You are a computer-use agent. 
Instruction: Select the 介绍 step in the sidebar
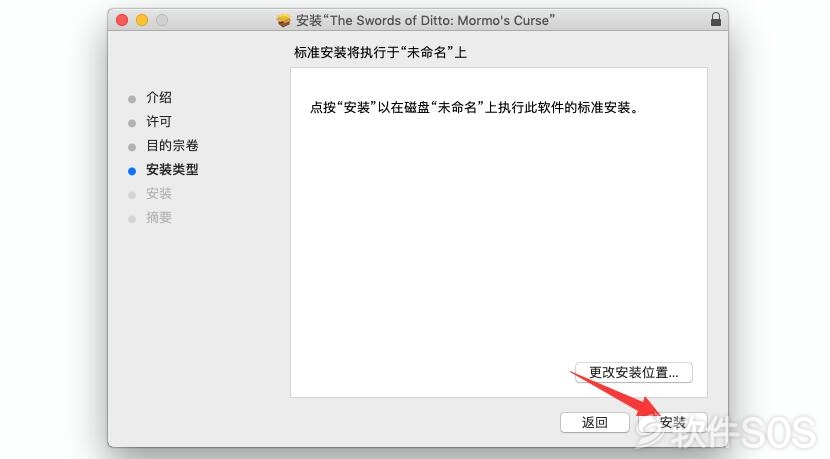click(159, 97)
